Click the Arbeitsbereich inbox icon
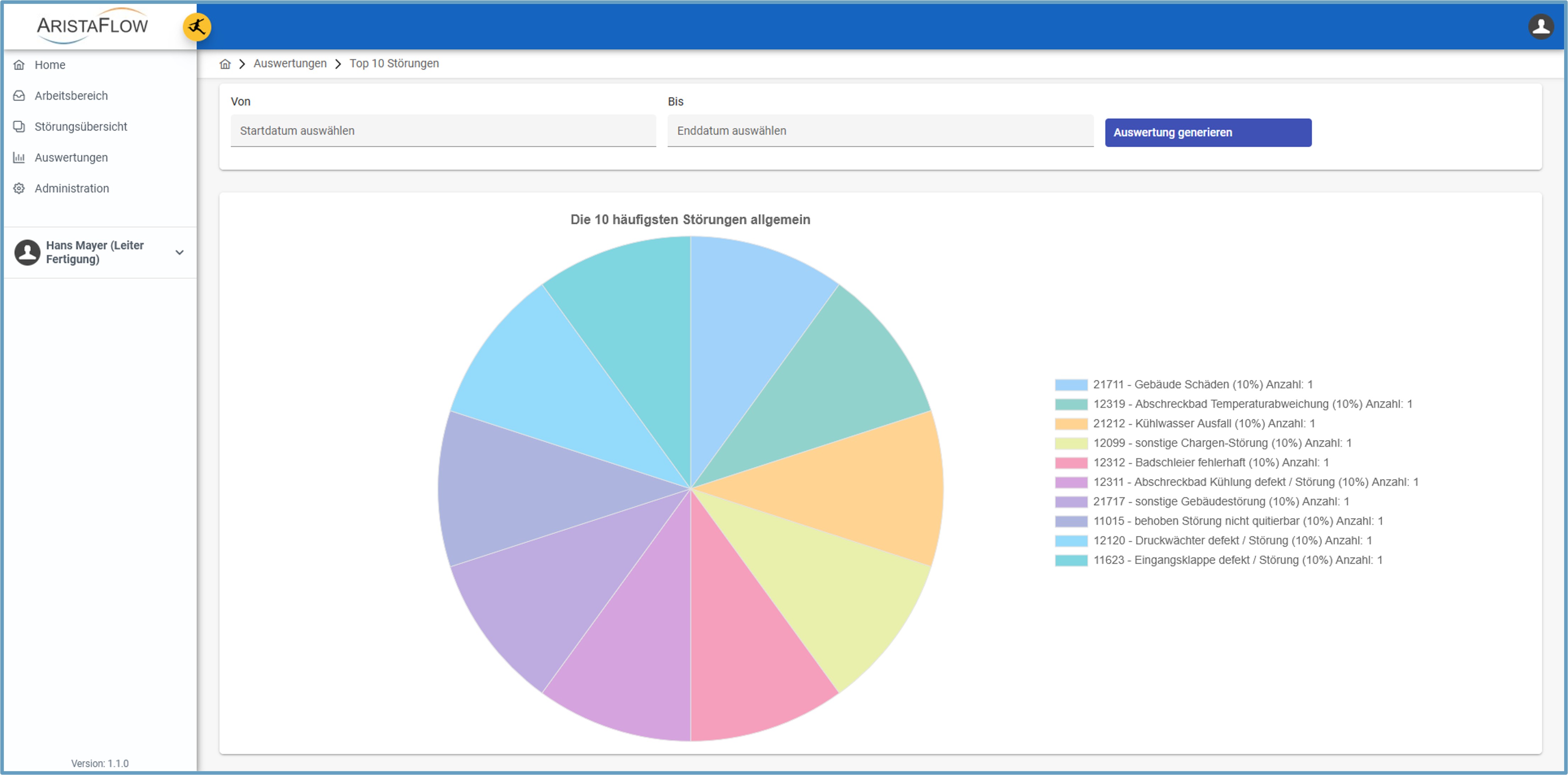Viewport: 1568px width, 775px height. (20, 96)
